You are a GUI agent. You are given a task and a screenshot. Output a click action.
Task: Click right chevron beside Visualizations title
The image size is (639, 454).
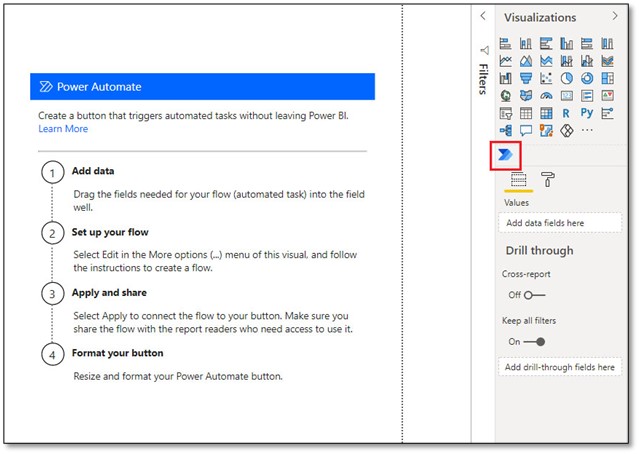click(615, 16)
